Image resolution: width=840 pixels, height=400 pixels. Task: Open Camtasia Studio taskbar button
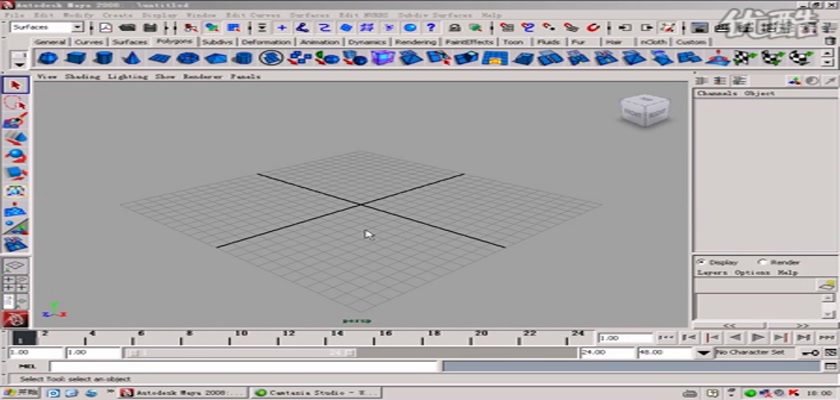[317, 393]
